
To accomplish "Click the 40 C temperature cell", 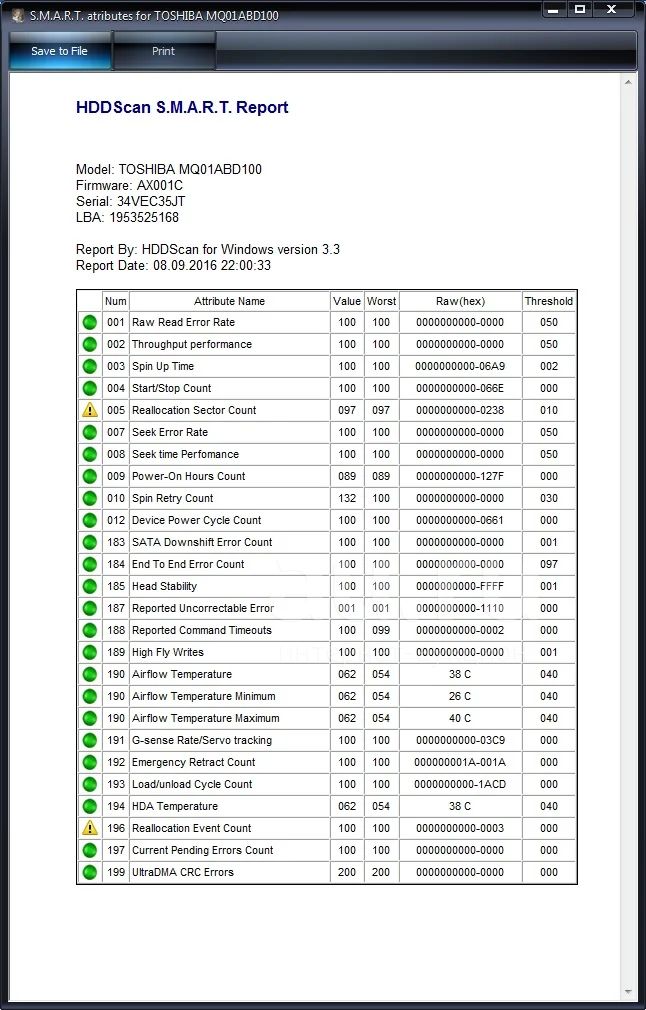I will tap(460, 718).
